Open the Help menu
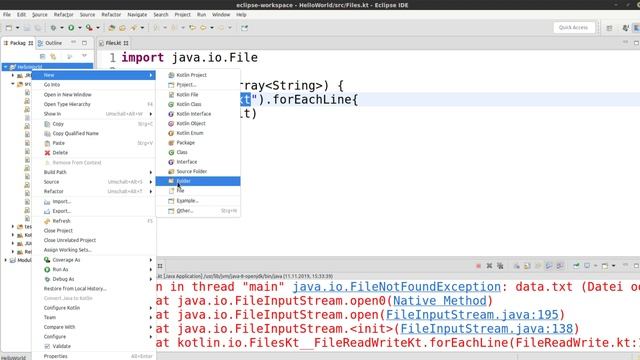640x360 pixels. click(x=241, y=15)
